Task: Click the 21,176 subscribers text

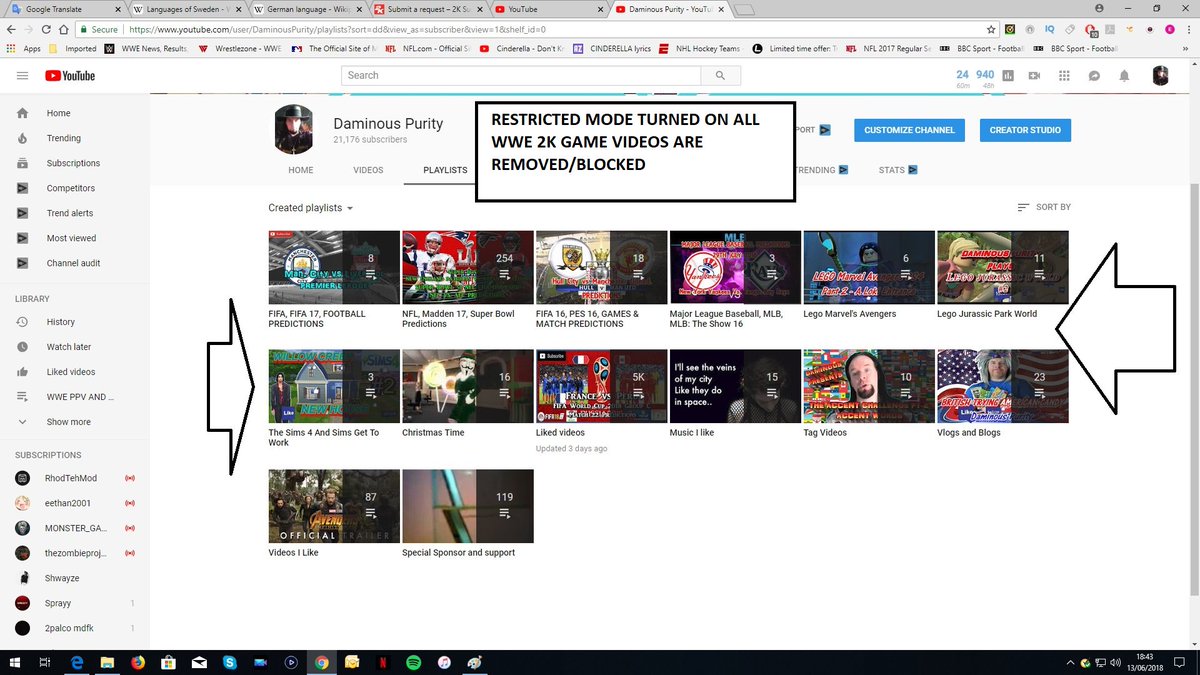Action: click(370, 140)
